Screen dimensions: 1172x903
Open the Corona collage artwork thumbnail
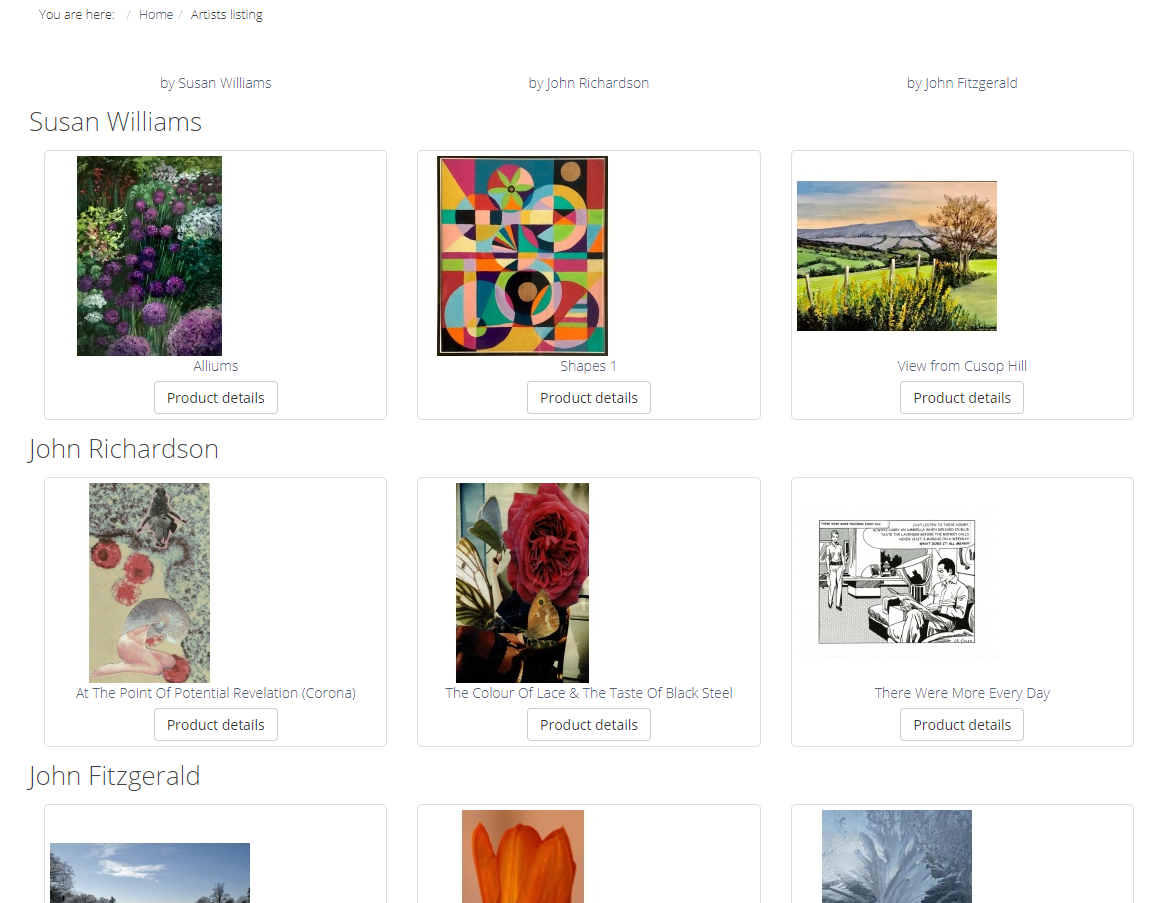pos(149,582)
